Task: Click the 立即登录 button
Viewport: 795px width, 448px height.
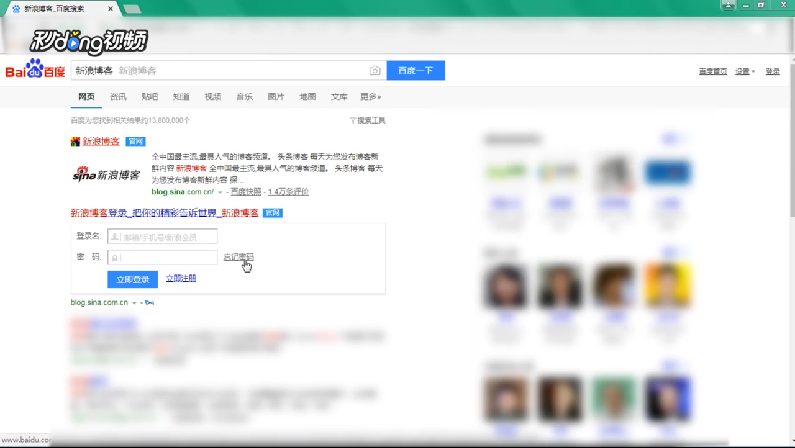Action: pyautogui.click(x=132, y=279)
